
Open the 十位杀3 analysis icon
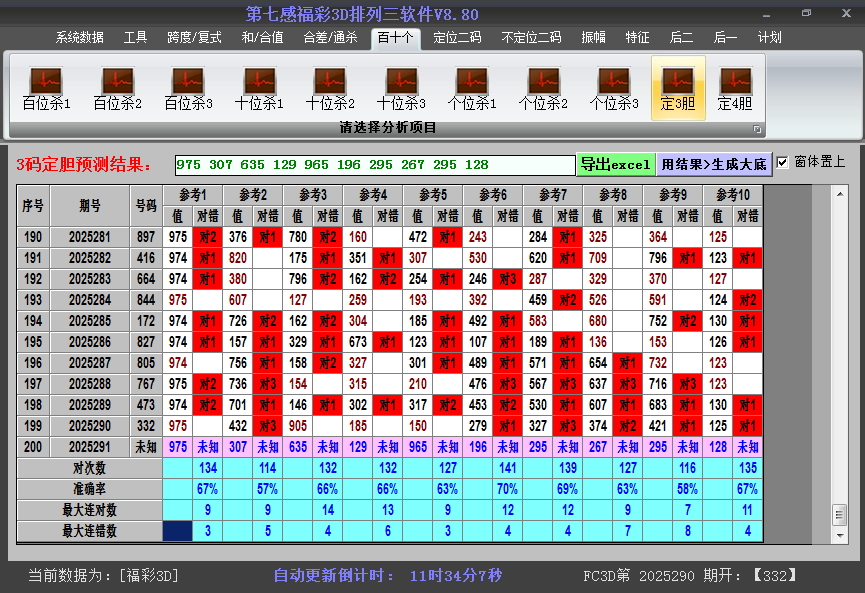pyautogui.click(x=401, y=85)
